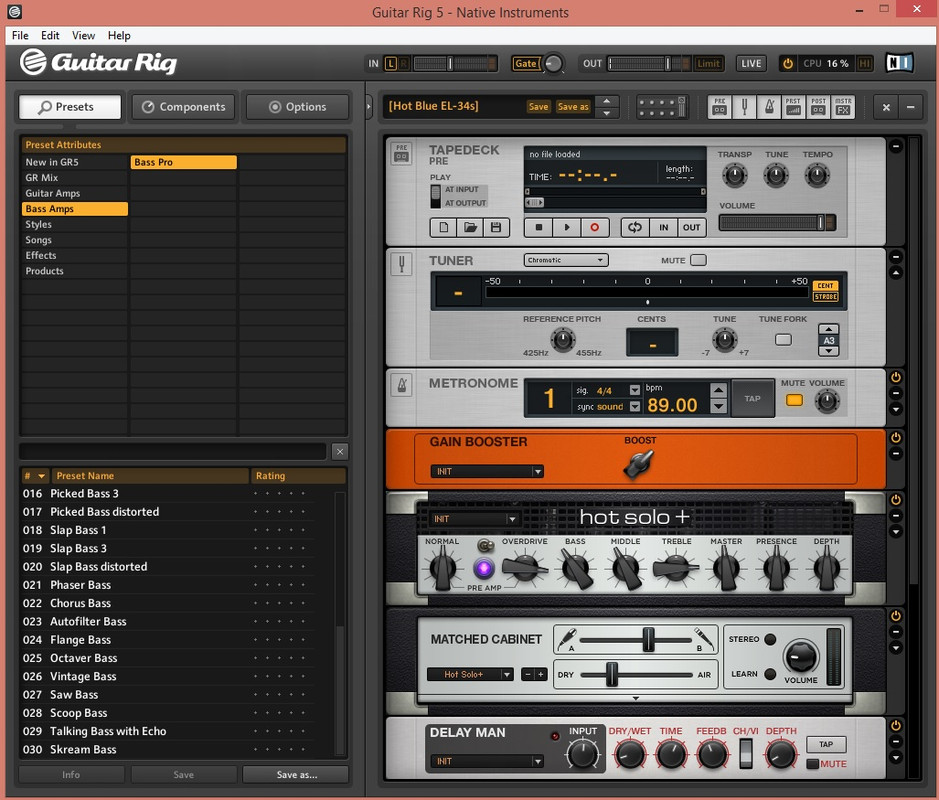
Task: Clear the preset search field
Action: point(340,451)
